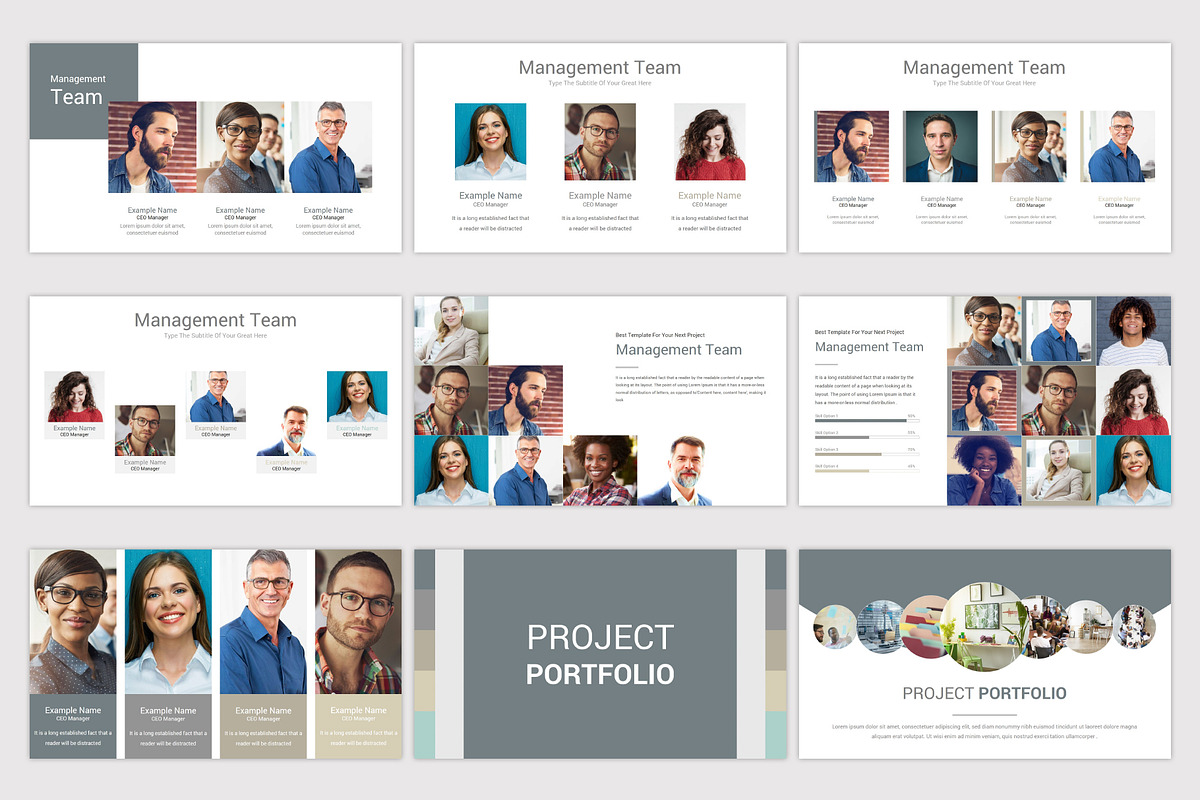This screenshot has height=800, width=1200.
Task: Click the 'Management Team' heading on the collage slide
Action: click(x=679, y=350)
